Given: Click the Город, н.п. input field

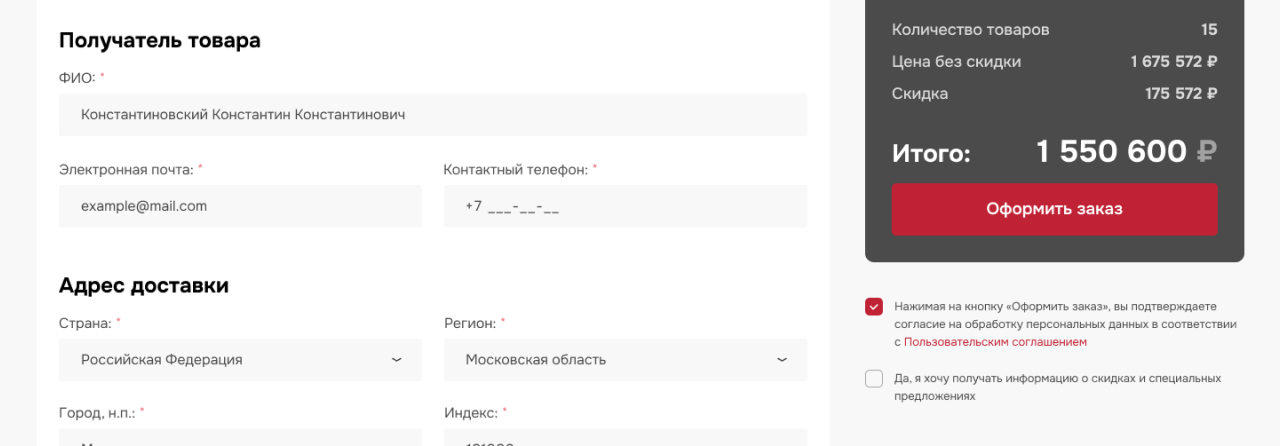Looking at the screenshot, I should pyautogui.click(x=240, y=437).
